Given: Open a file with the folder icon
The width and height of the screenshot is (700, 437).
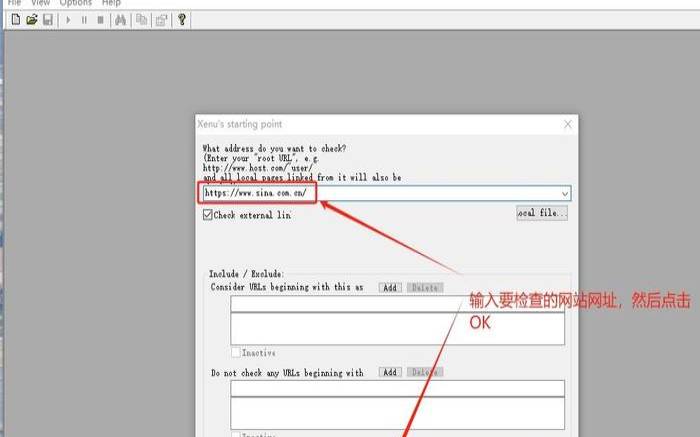Looking at the screenshot, I should [32, 20].
